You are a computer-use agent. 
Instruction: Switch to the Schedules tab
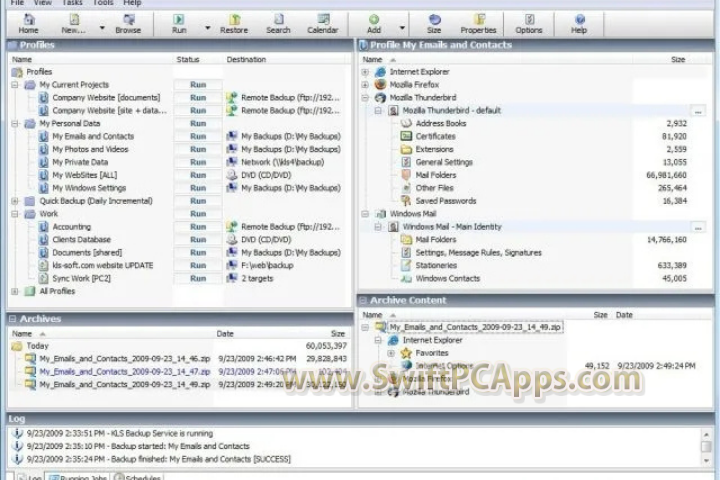pos(138,477)
